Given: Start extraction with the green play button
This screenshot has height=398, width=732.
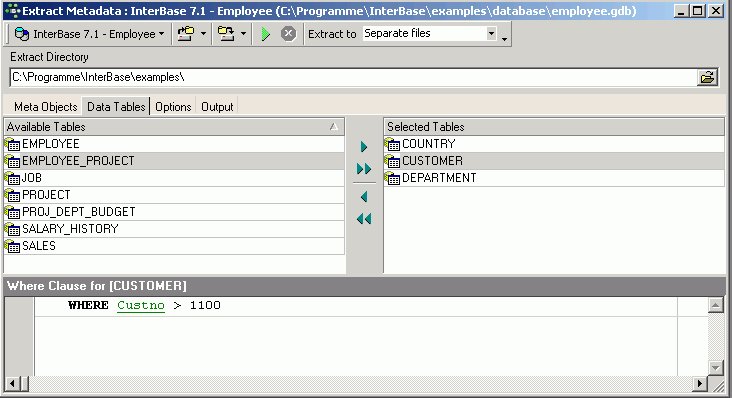Looking at the screenshot, I should tap(266, 34).
